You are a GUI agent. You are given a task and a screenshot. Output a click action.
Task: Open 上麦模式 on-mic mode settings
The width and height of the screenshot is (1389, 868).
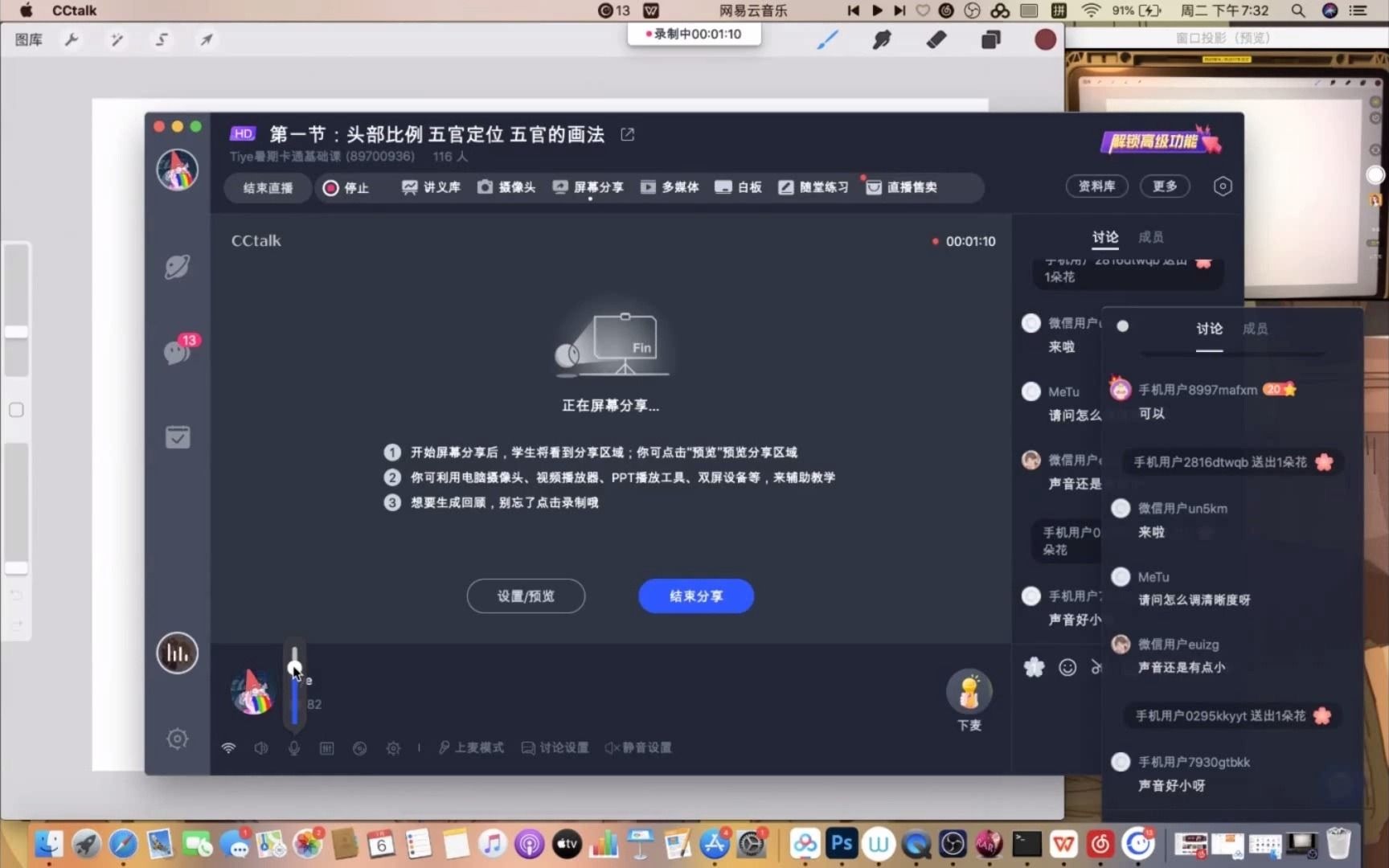471,747
